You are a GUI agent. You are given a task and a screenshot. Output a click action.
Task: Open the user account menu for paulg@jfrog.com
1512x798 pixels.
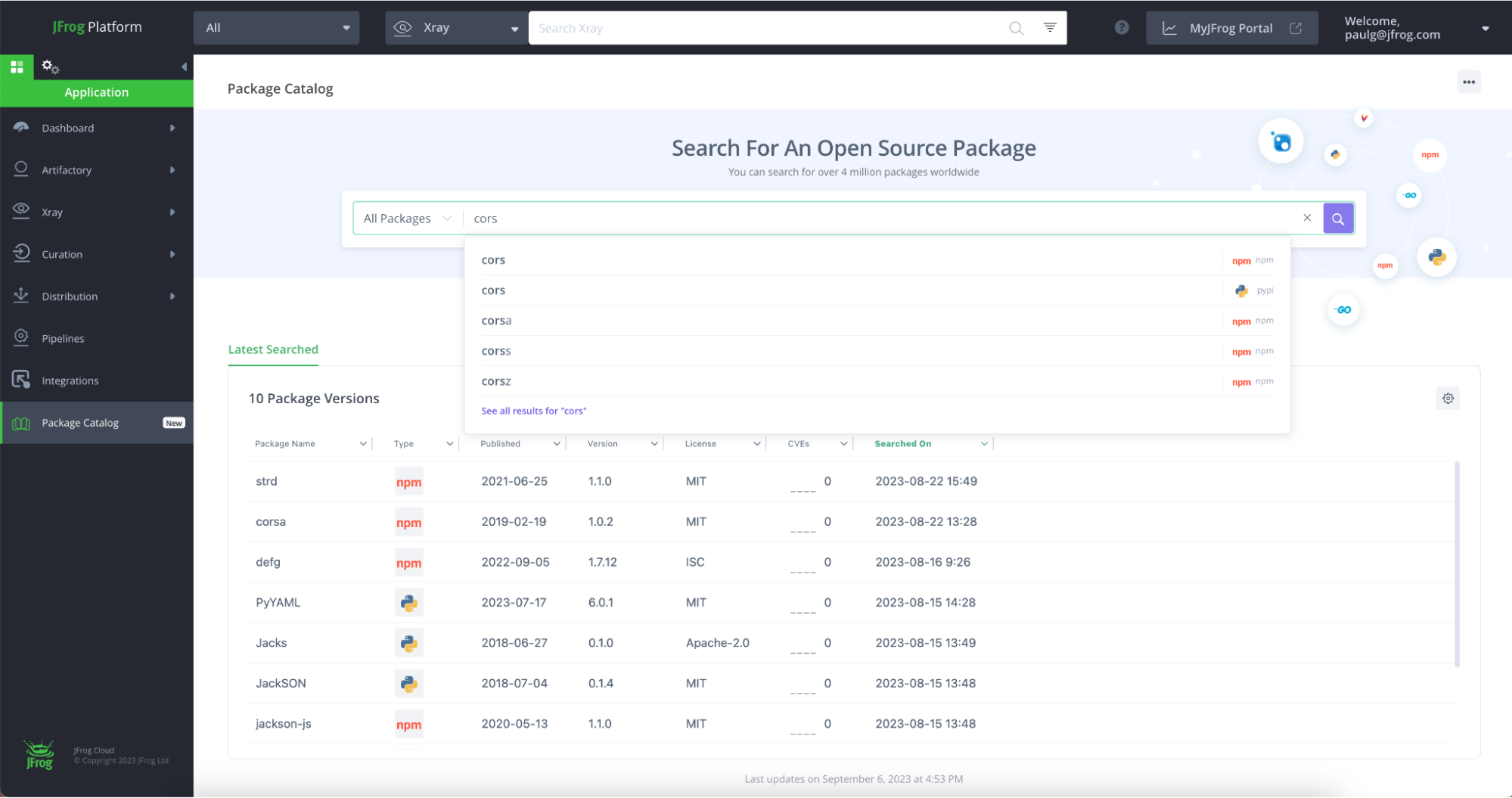[1485, 28]
